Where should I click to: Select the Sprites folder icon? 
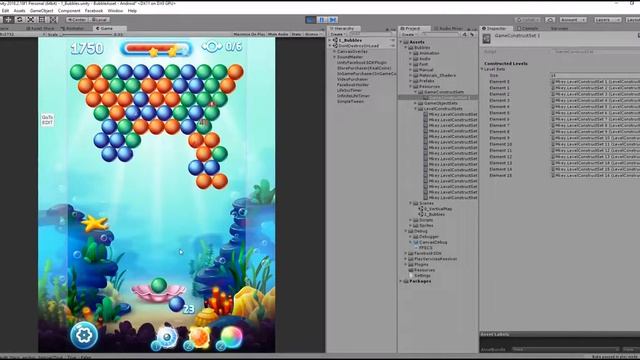(x=416, y=225)
